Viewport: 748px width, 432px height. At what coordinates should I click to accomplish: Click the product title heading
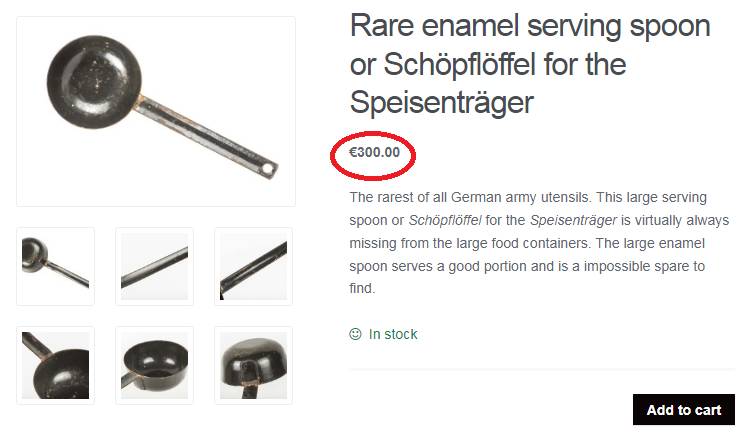[530, 64]
